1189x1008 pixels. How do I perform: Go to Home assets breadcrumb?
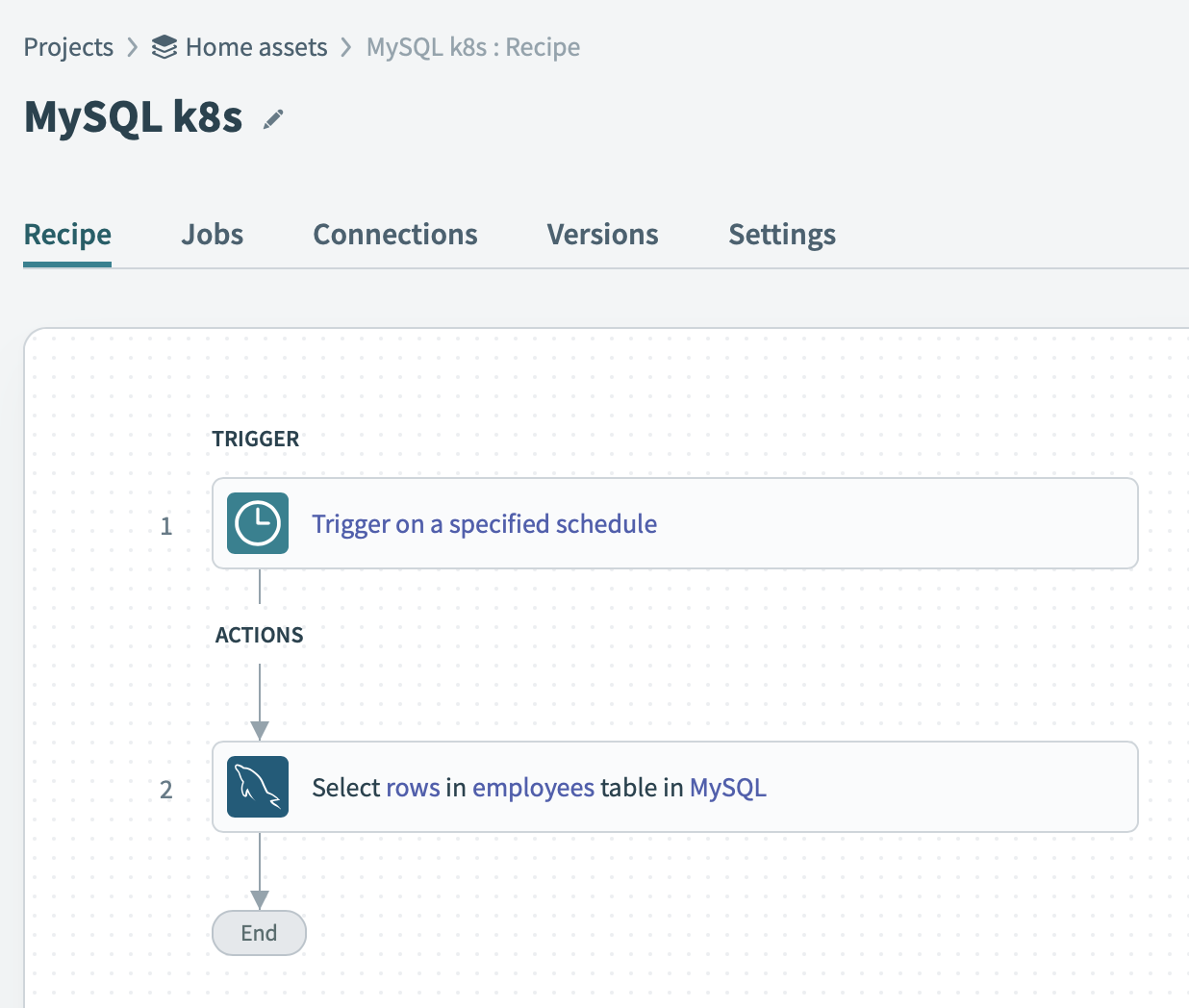point(256,47)
